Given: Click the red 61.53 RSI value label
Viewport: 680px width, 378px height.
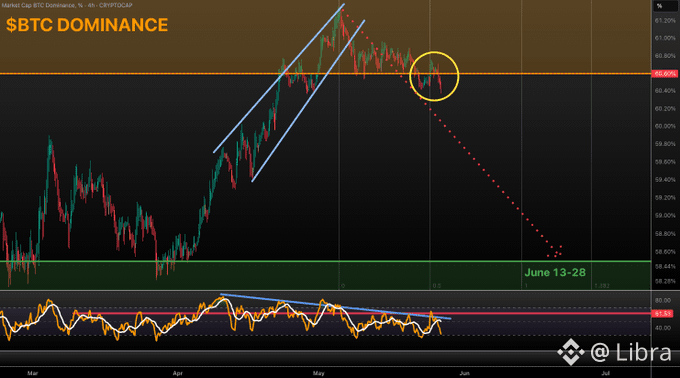Looking at the screenshot, I should pos(663,313).
